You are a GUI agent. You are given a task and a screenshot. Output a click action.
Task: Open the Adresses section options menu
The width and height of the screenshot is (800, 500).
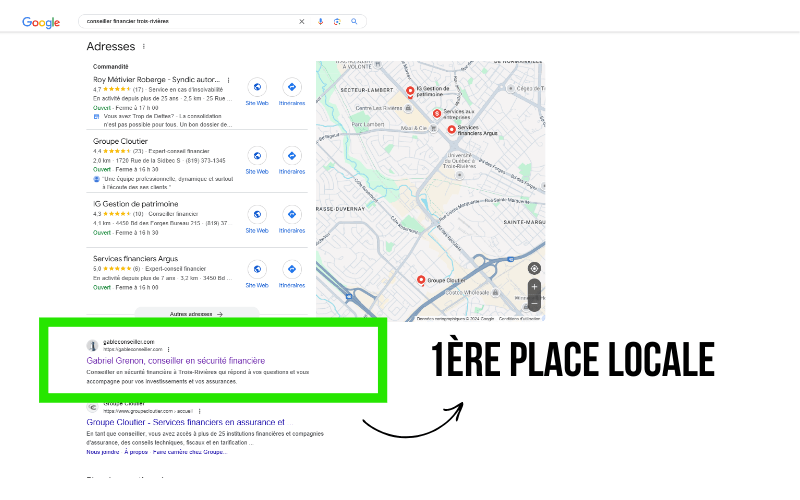pos(144,46)
